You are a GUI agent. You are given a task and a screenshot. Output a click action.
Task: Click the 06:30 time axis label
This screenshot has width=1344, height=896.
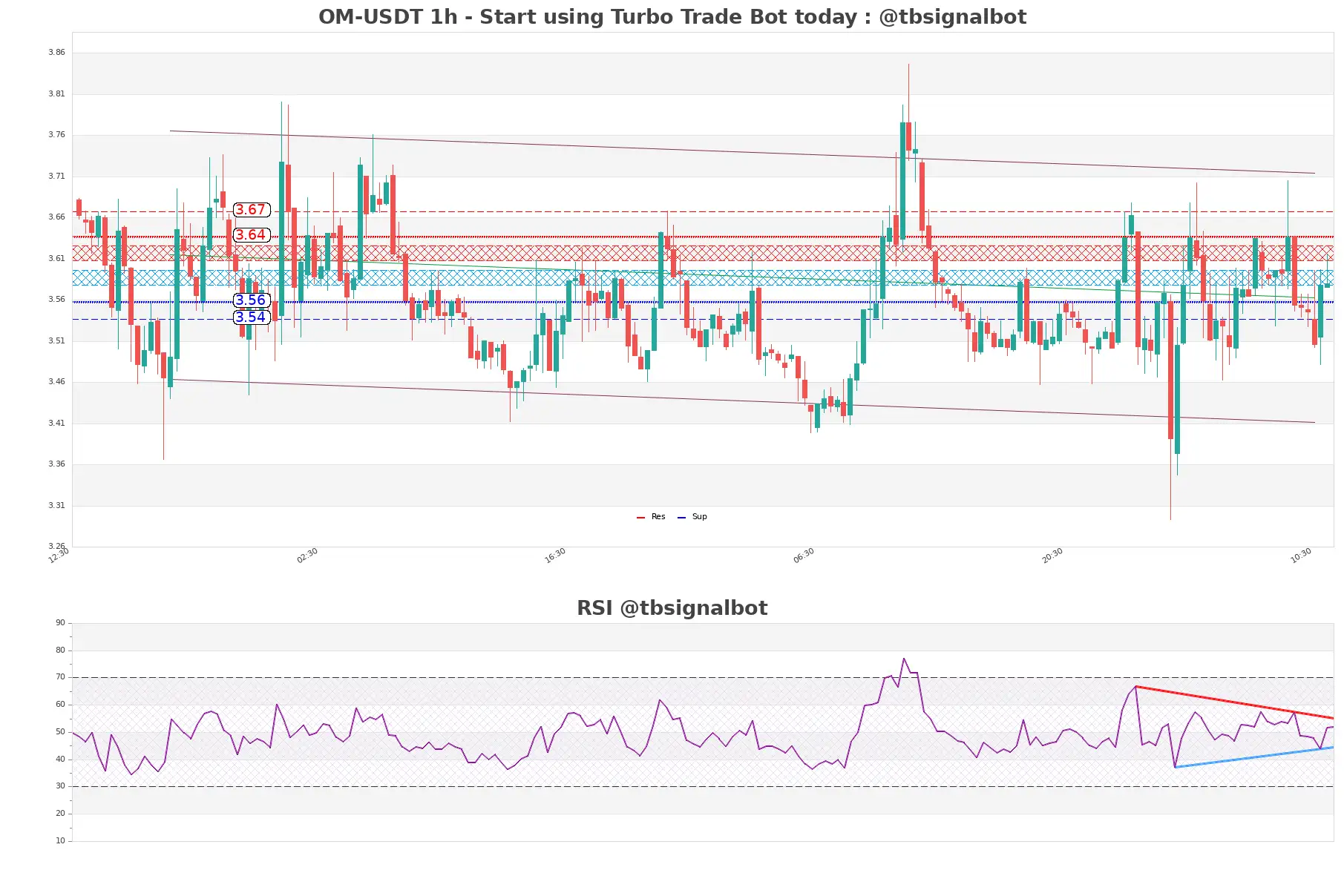click(x=804, y=556)
